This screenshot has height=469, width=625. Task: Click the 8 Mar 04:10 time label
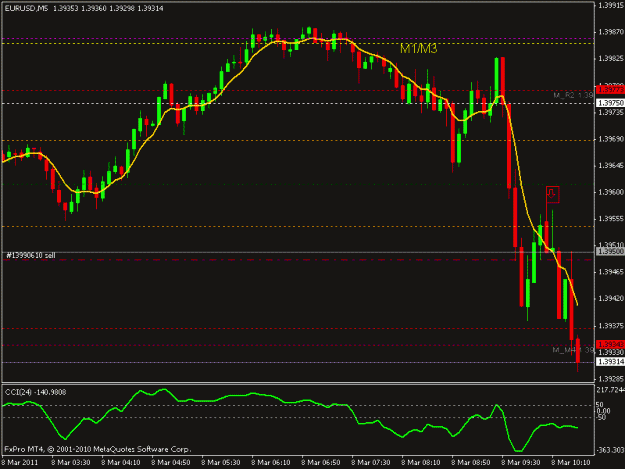pos(120,462)
